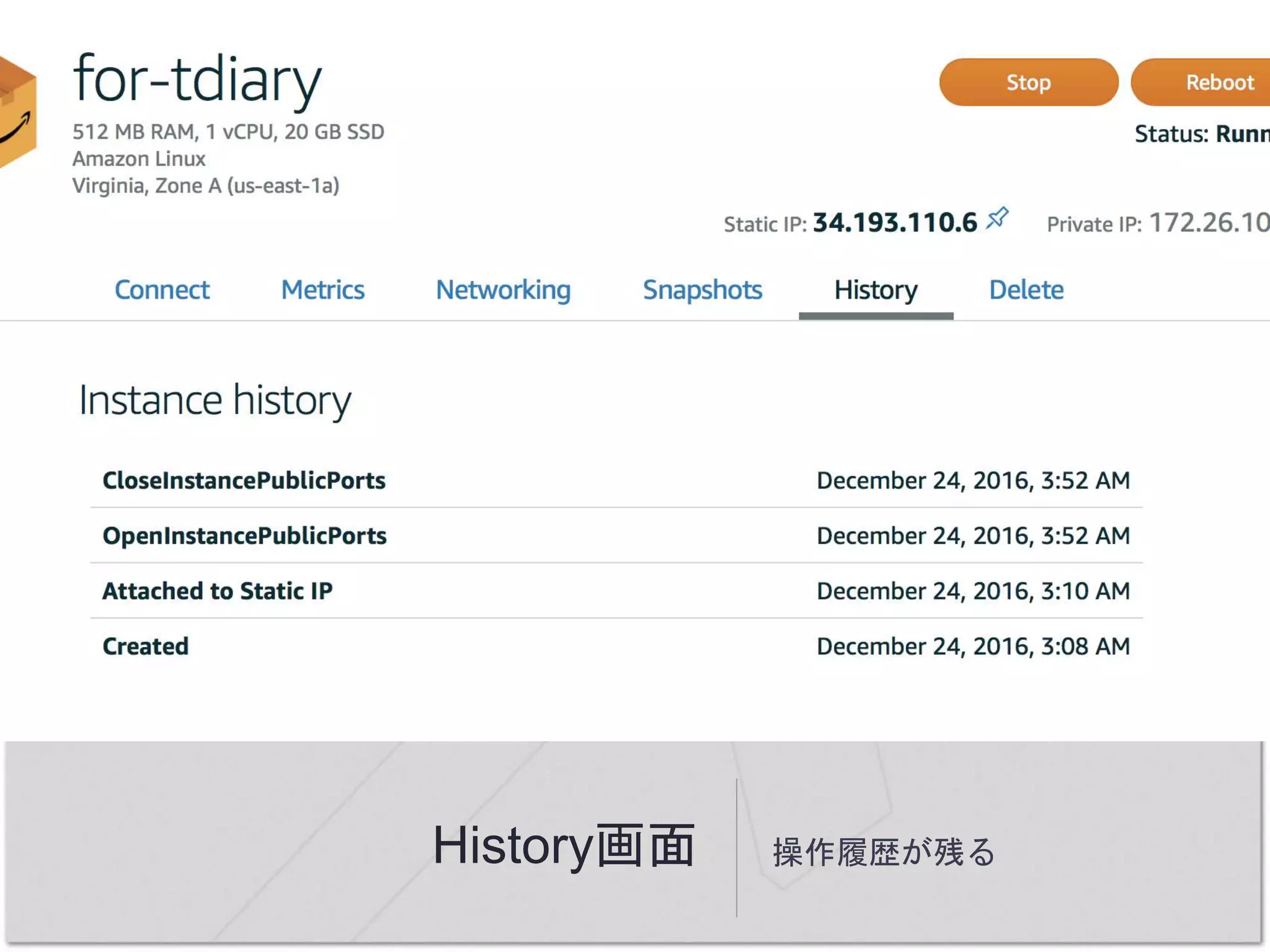Click the Created history entry

click(146, 646)
